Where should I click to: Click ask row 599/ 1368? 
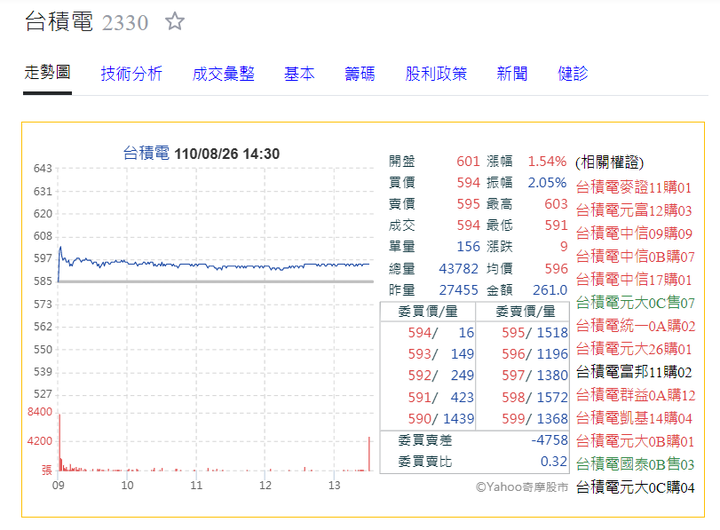tap(534, 418)
